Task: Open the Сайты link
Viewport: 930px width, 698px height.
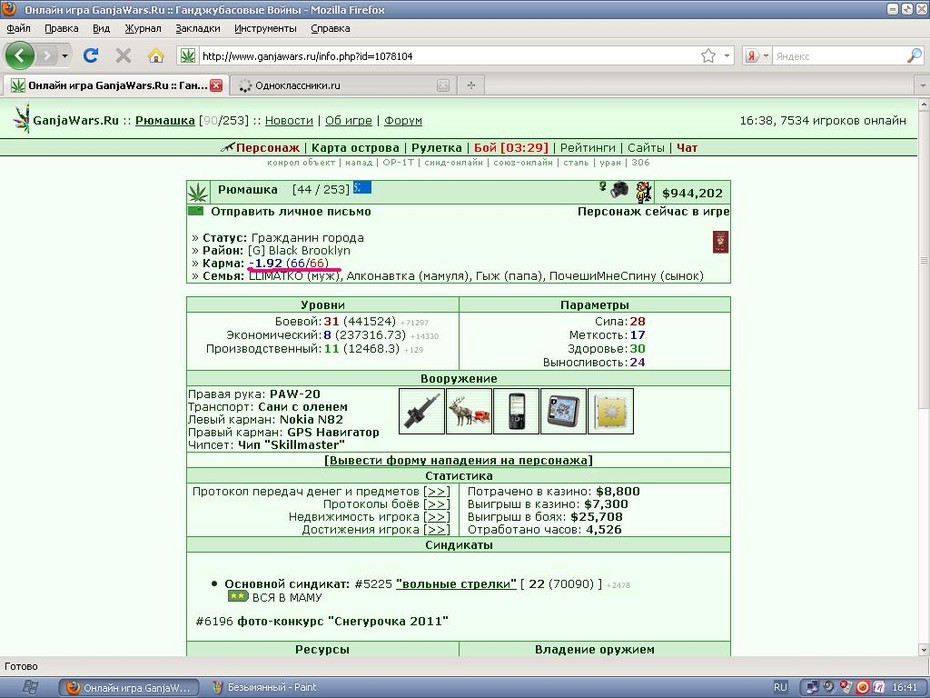Action: (646, 148)
